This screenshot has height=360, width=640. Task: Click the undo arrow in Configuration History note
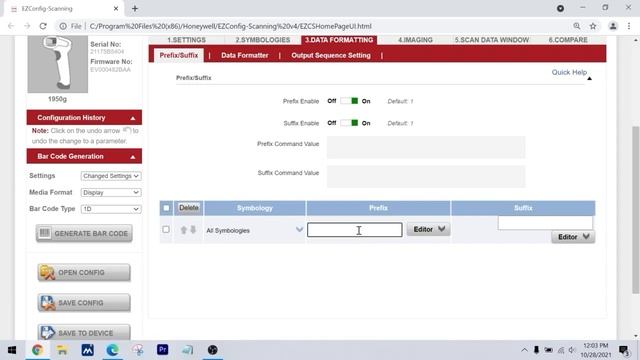(127, 131)
